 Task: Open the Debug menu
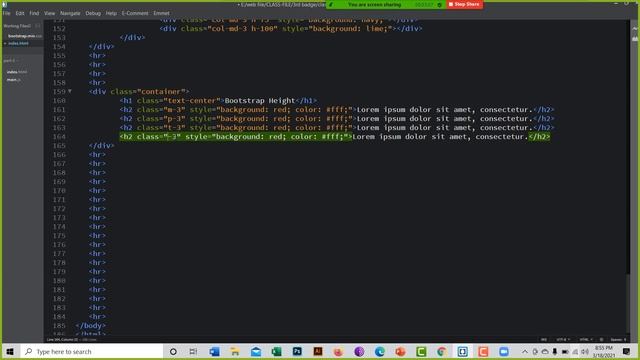click(93, 13)
